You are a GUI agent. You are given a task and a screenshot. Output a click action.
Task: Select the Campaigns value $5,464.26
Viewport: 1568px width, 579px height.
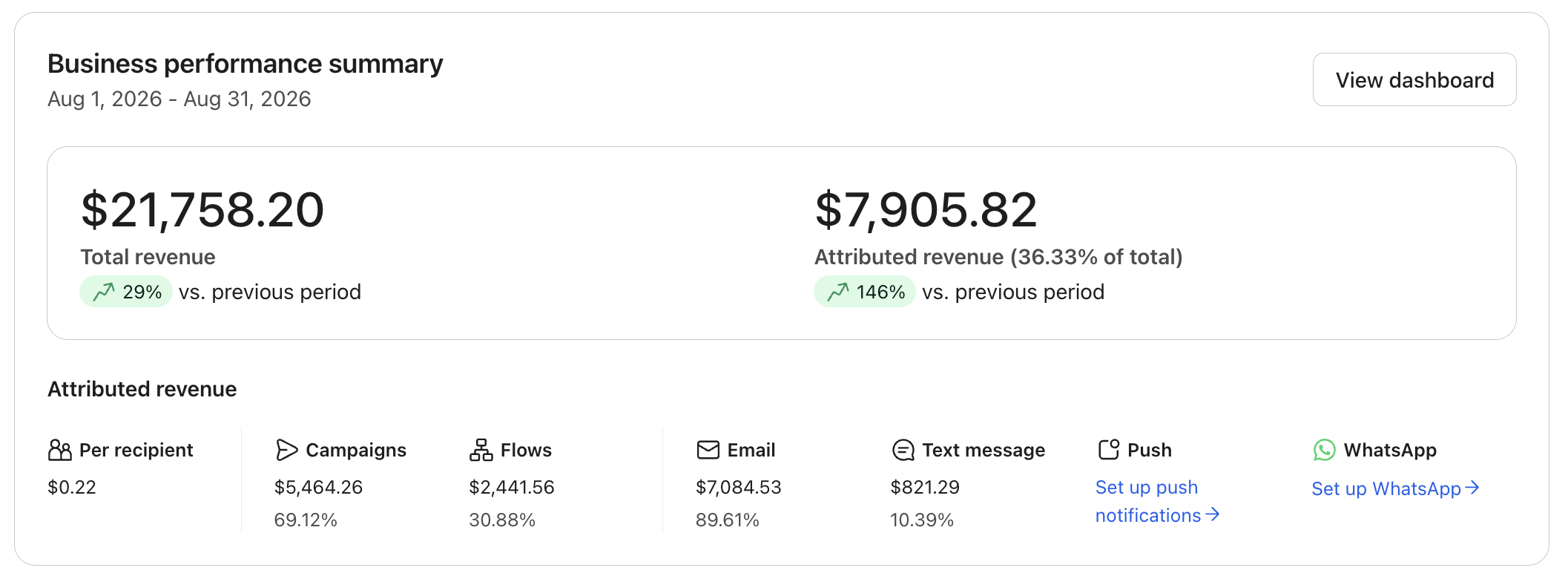(x=318, y=487)
